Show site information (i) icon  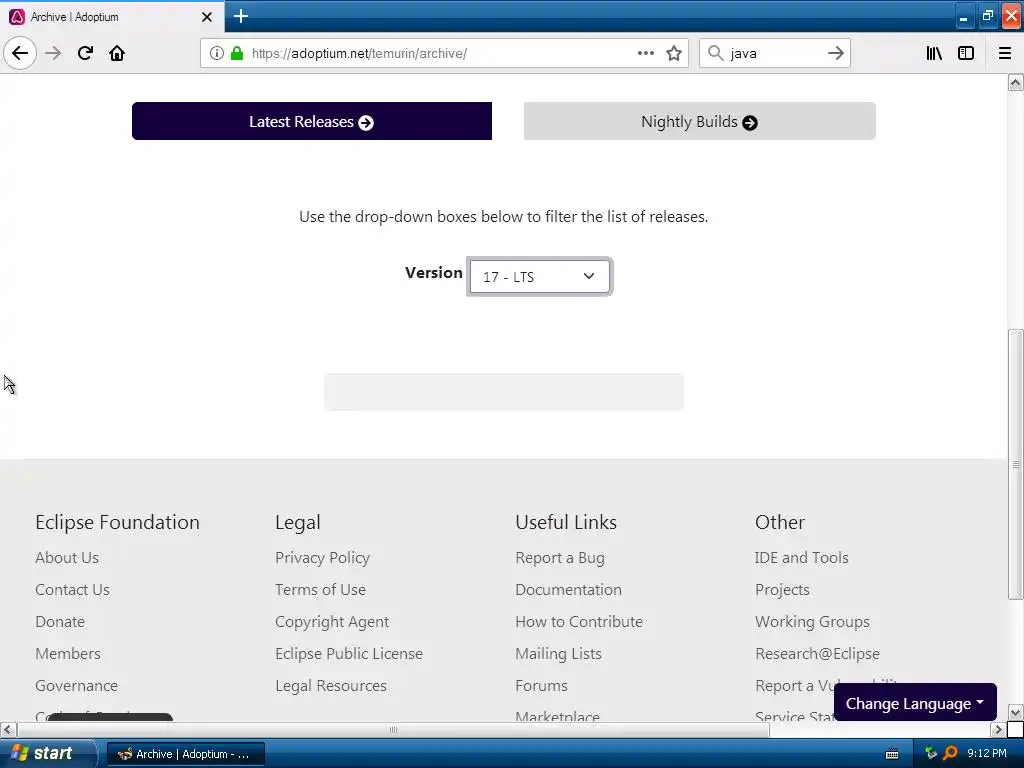[x=217, y=53]
